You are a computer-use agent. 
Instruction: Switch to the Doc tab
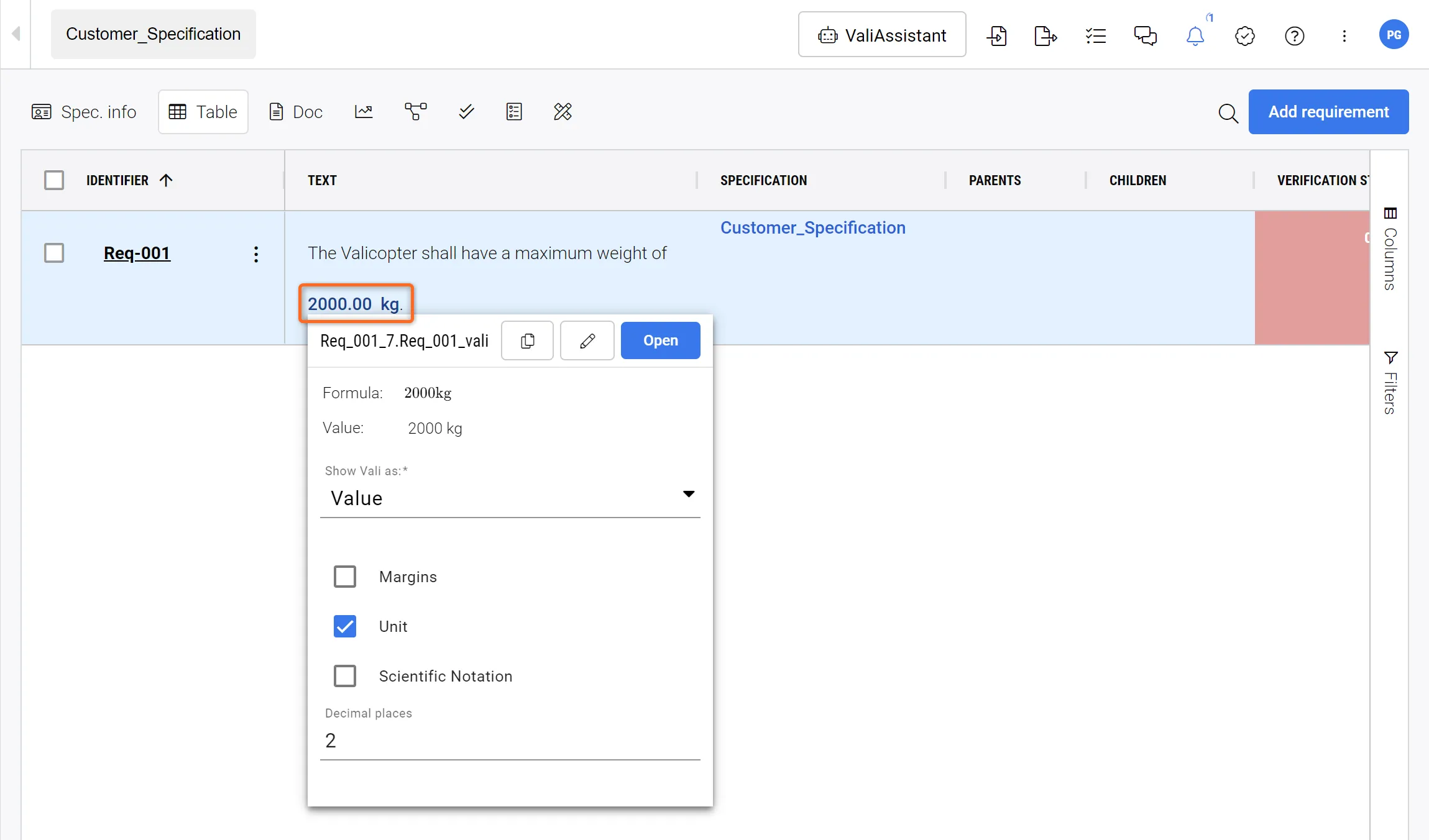(x=296, y=112)
